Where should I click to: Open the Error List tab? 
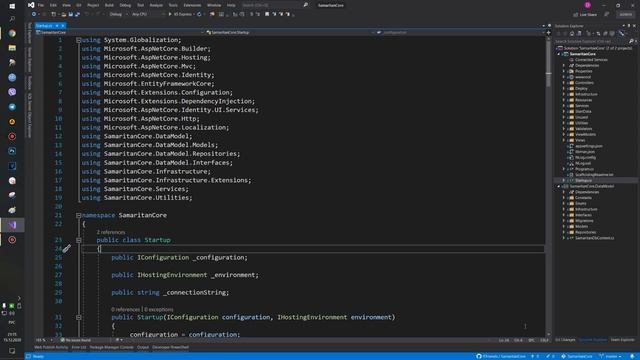click(79, 347)
